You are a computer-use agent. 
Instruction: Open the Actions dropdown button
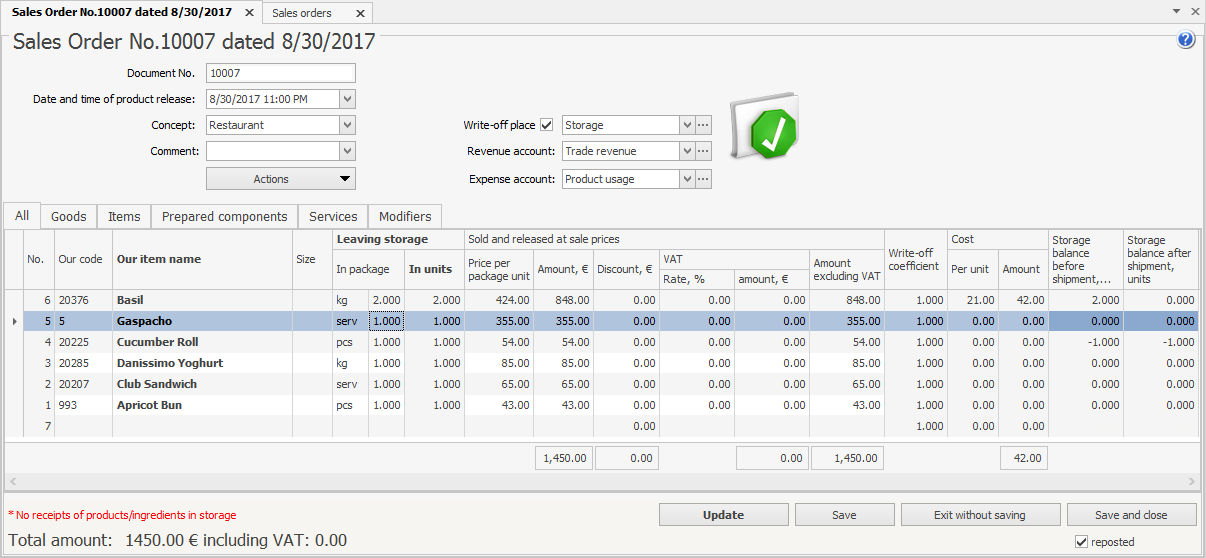tap(281, 179)
